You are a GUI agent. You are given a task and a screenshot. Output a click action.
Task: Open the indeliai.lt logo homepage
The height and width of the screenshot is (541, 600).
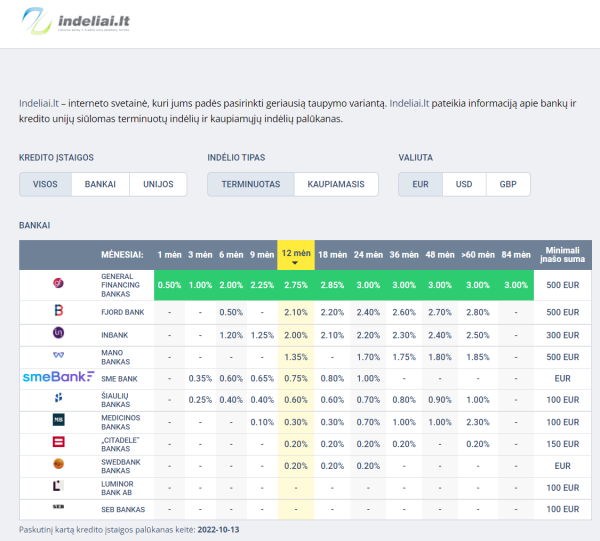tap(75, 21)
